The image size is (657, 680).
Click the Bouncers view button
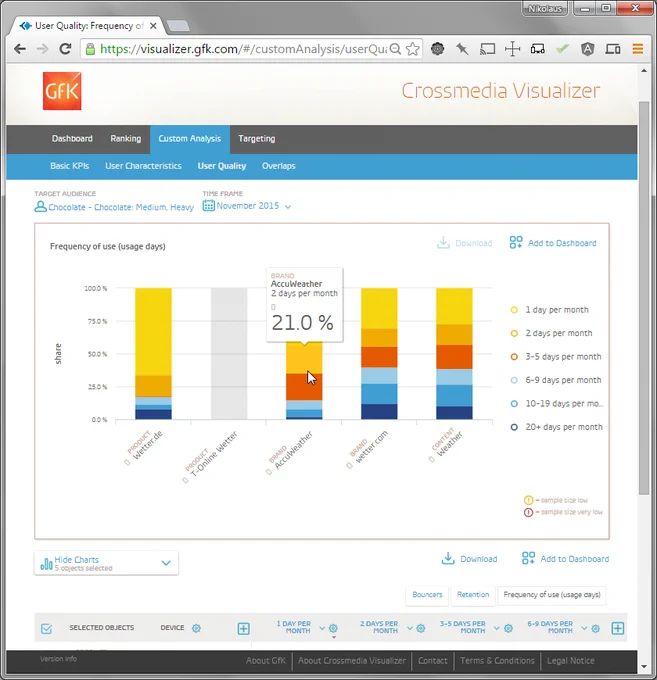click(x=427, y=595)
